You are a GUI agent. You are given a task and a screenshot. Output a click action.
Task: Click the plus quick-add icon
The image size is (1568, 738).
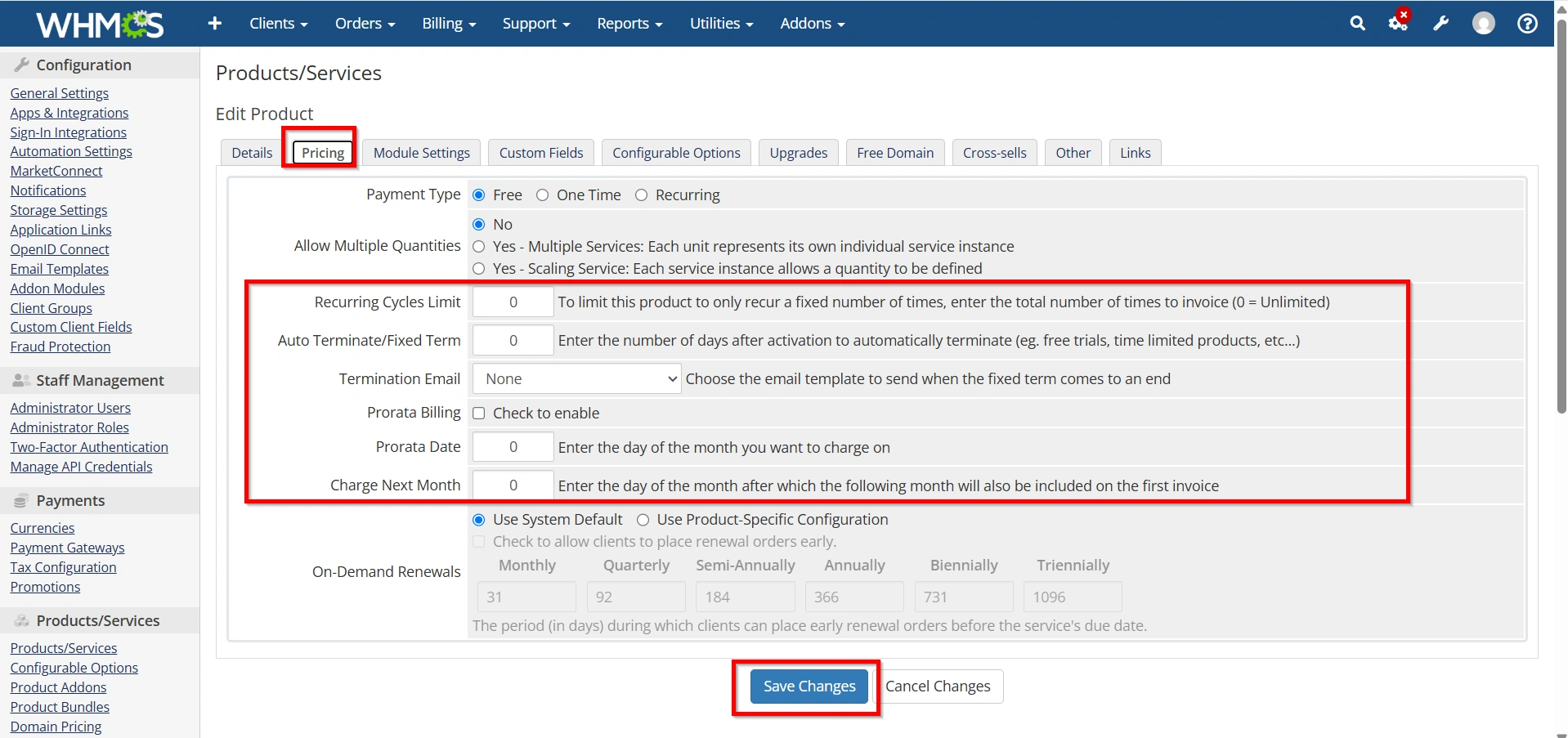tap(215, 24)
